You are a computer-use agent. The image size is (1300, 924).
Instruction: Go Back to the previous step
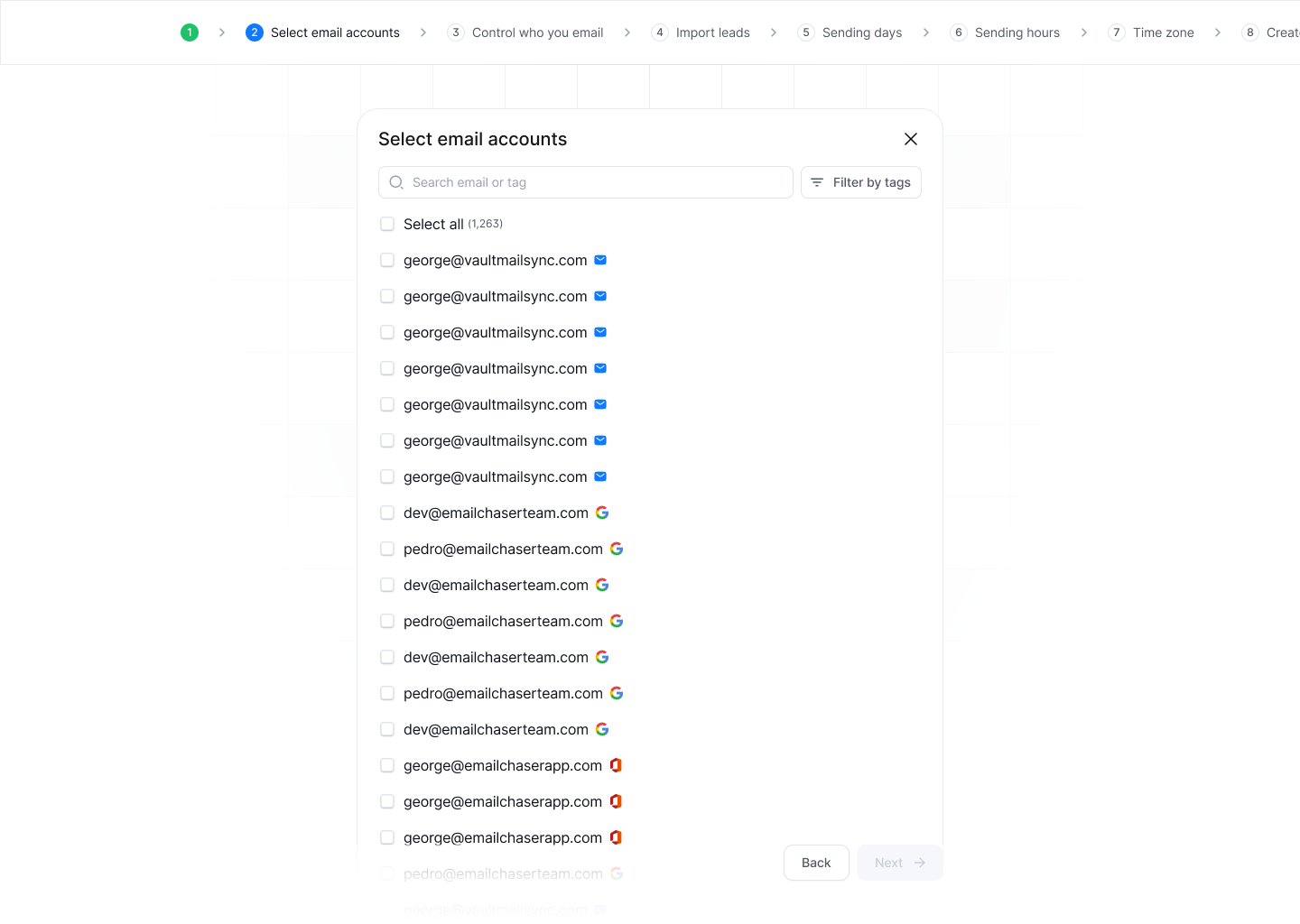click(x=816, y=863)
